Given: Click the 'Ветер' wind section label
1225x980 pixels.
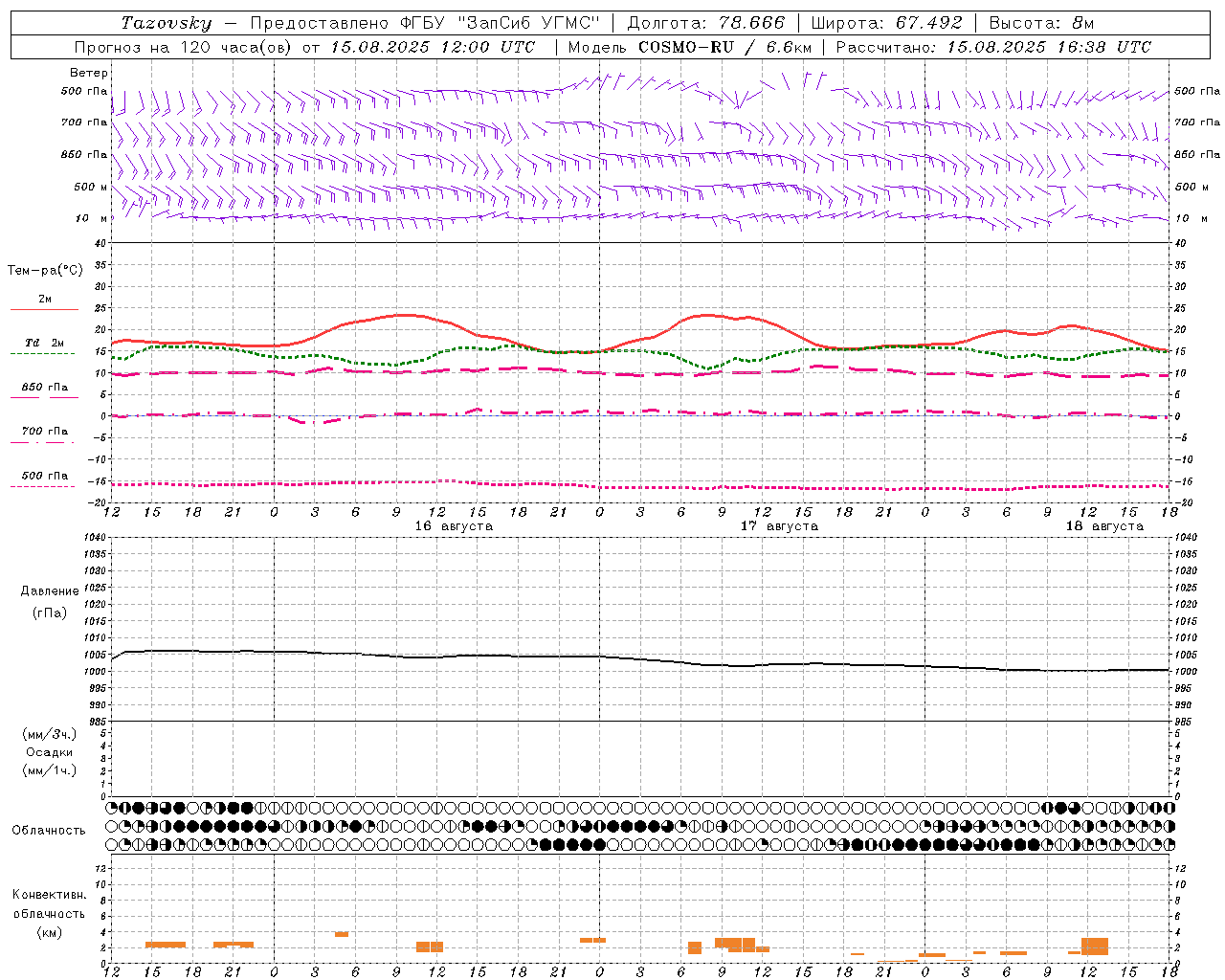Looking at the screenshot, I should tap(89, 73).
